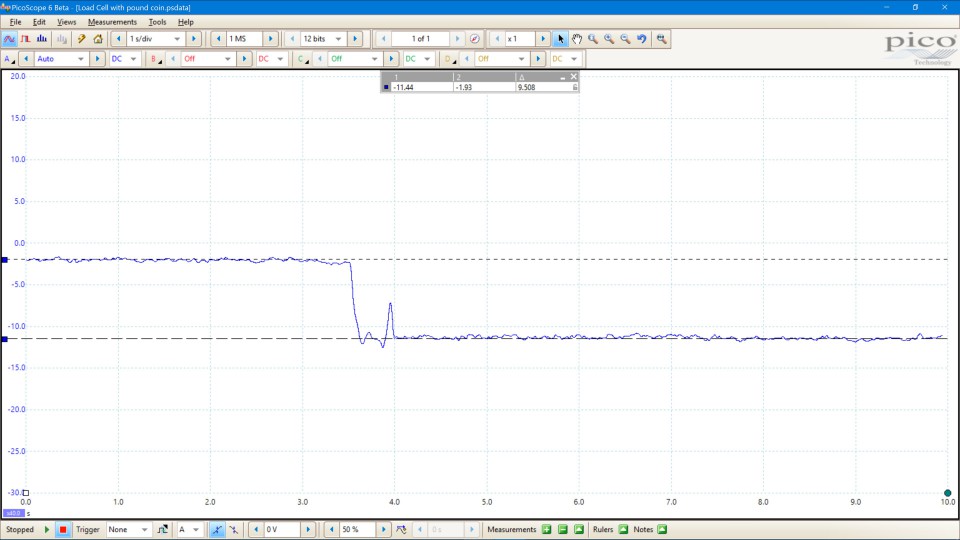960x540 pixels.
Task: Open the Measurements menu
Action: pos(112,22)
